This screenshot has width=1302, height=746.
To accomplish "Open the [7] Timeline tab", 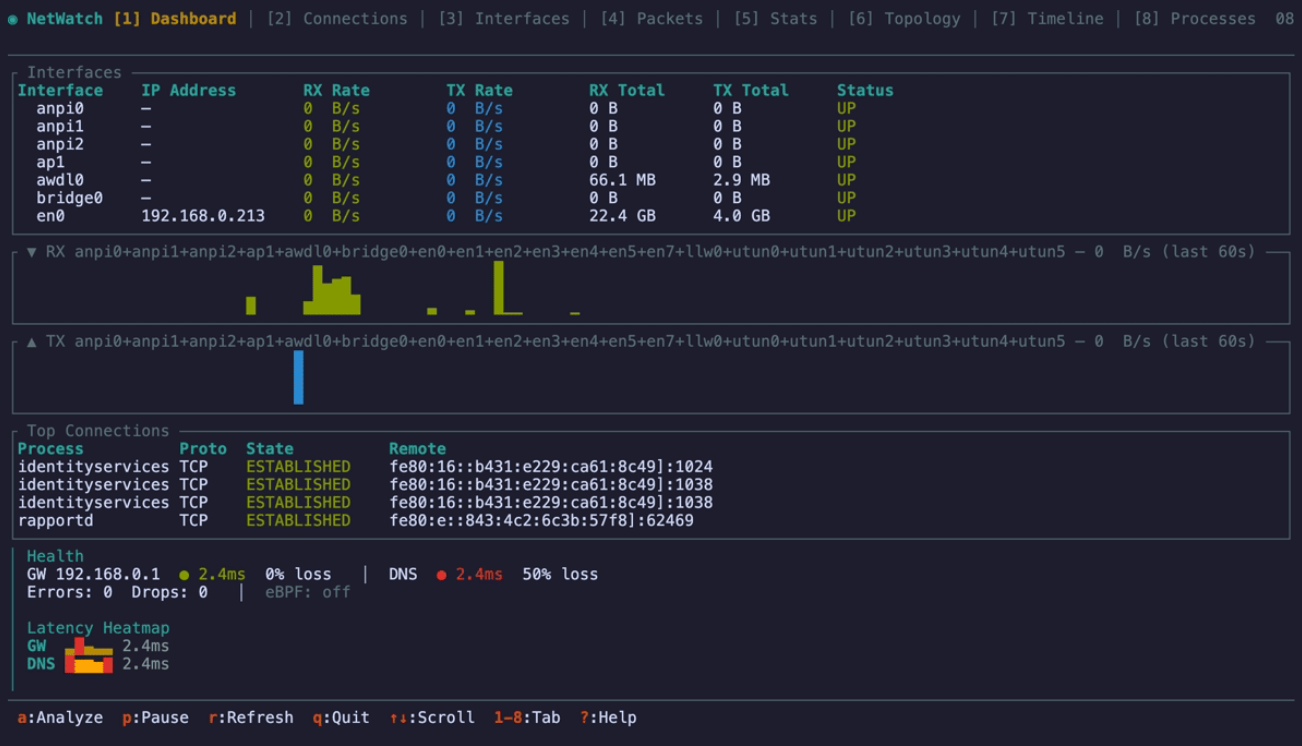I will tap(1046, 19).
